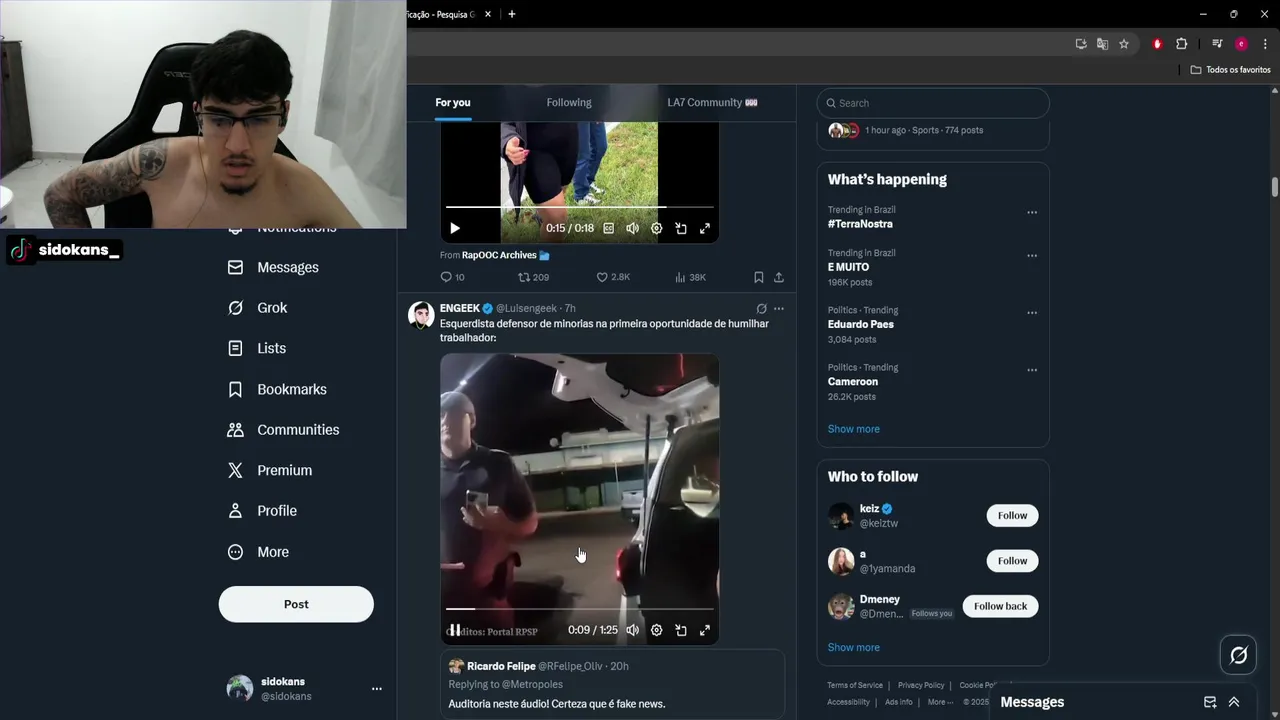This screenshot has width=1280, height=720.
Task: Open the floating Grok button
Action: click(x=1239, y=655)
